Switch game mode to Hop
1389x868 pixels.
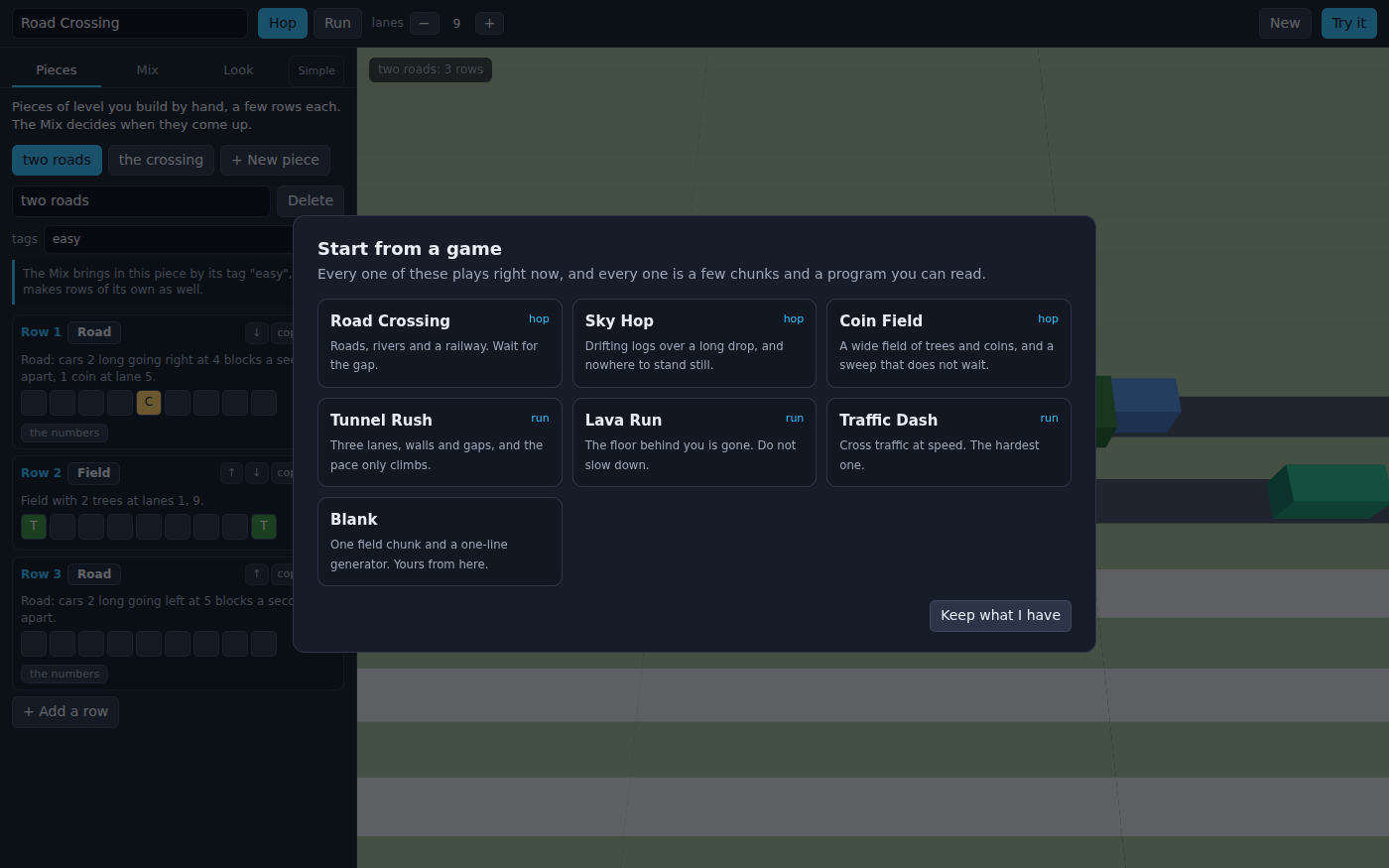click(283, 24)
